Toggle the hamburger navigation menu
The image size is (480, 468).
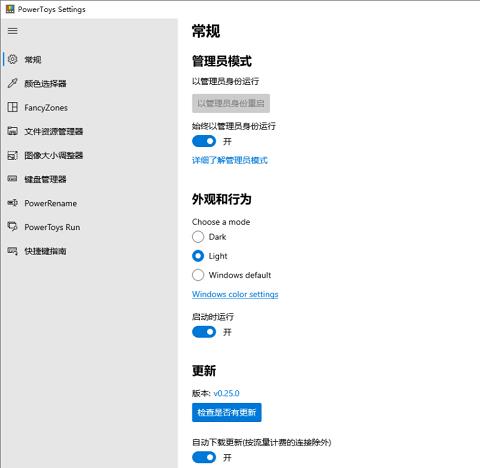pos(13,31)
